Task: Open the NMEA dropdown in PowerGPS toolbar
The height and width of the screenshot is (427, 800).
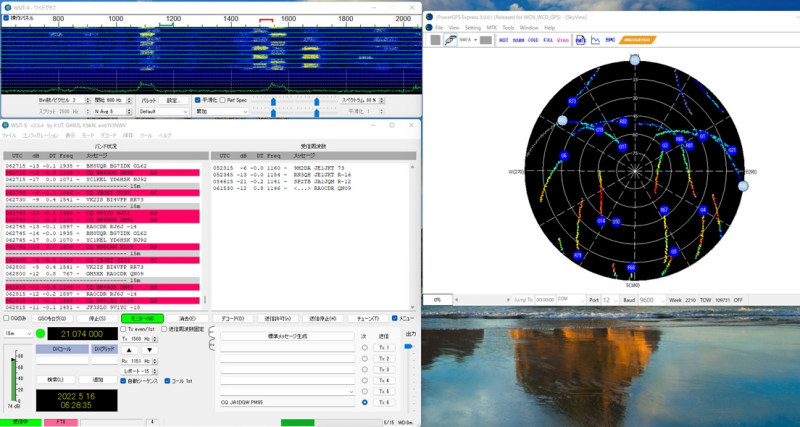Action: click(468, 40)
